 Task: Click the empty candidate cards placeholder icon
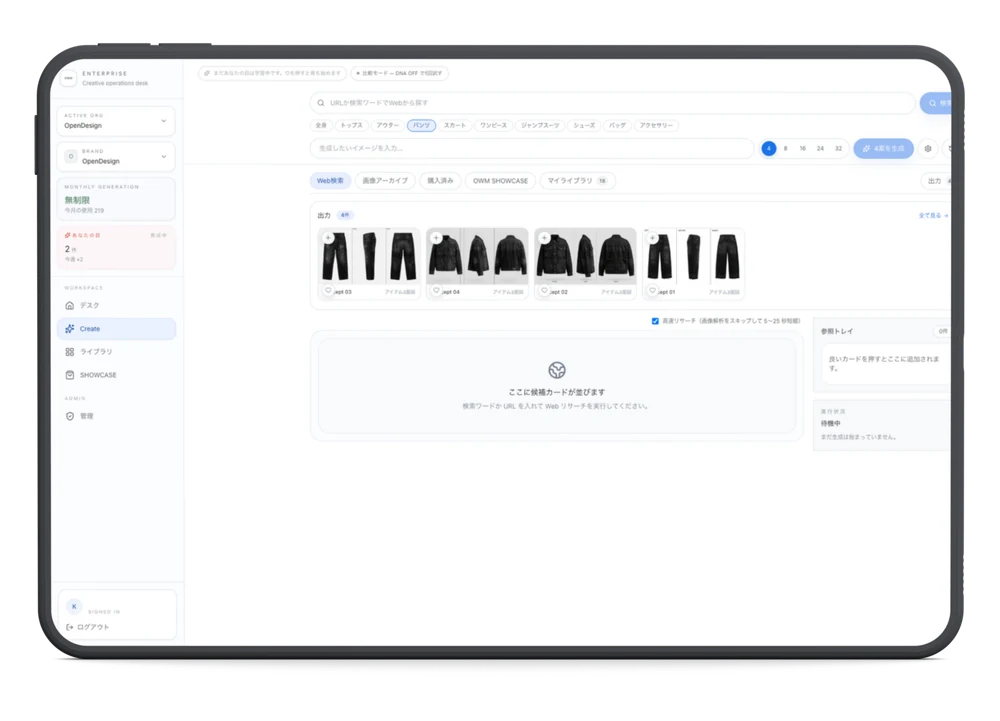tap(557, 370)
